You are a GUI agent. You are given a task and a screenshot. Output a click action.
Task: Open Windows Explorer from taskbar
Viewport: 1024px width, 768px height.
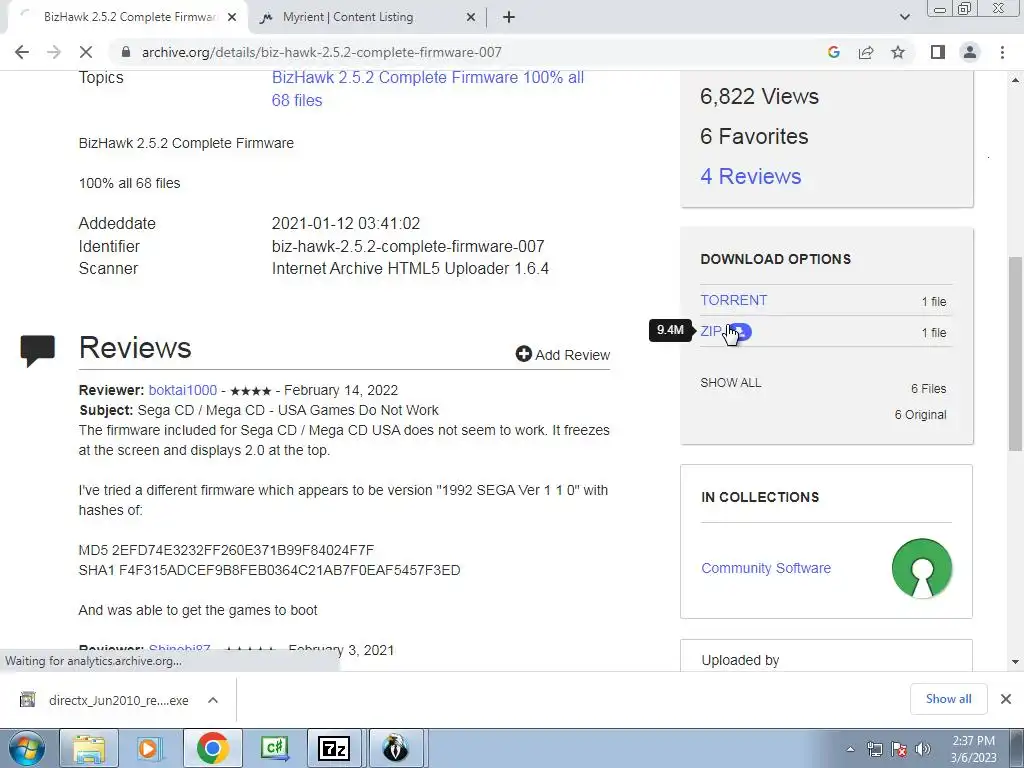pyautogui.click(x=89, y=748)
